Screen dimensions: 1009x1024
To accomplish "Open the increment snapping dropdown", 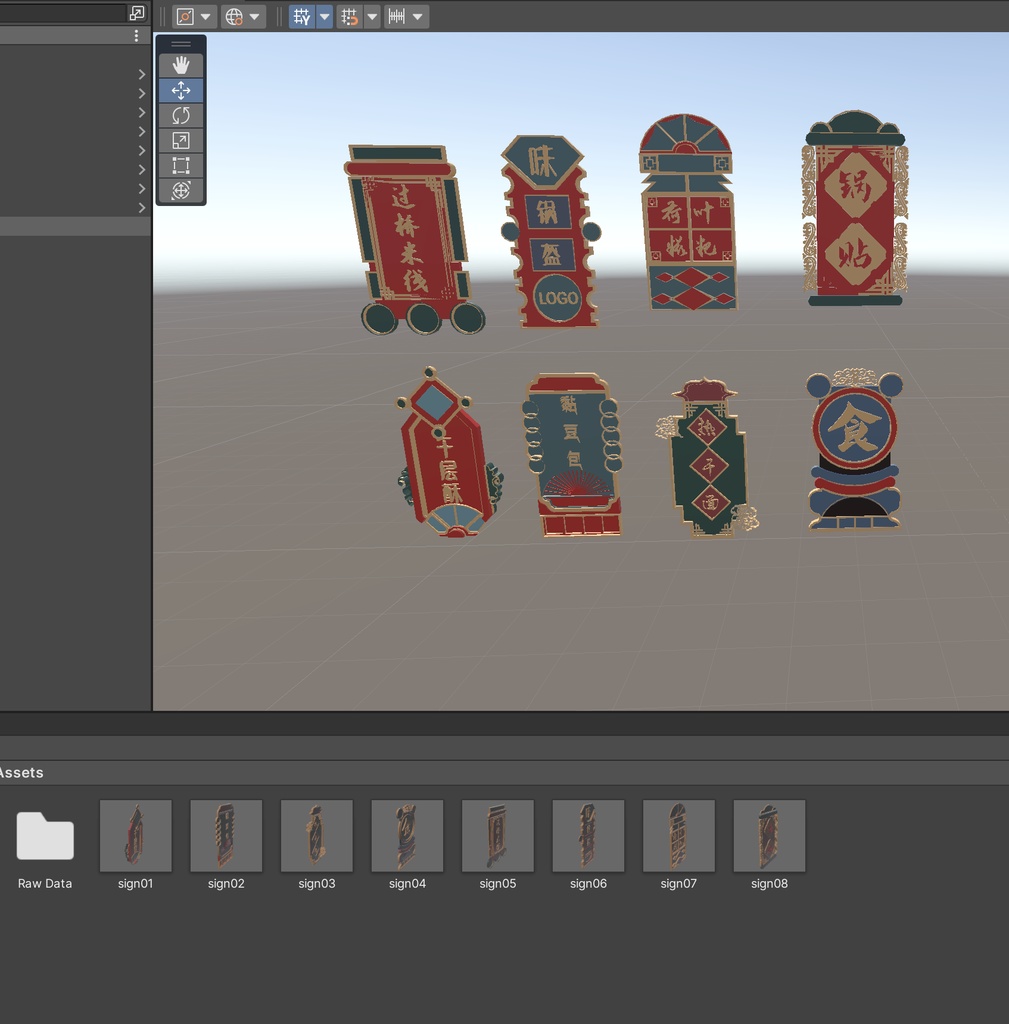I will [x=418, y=16].
